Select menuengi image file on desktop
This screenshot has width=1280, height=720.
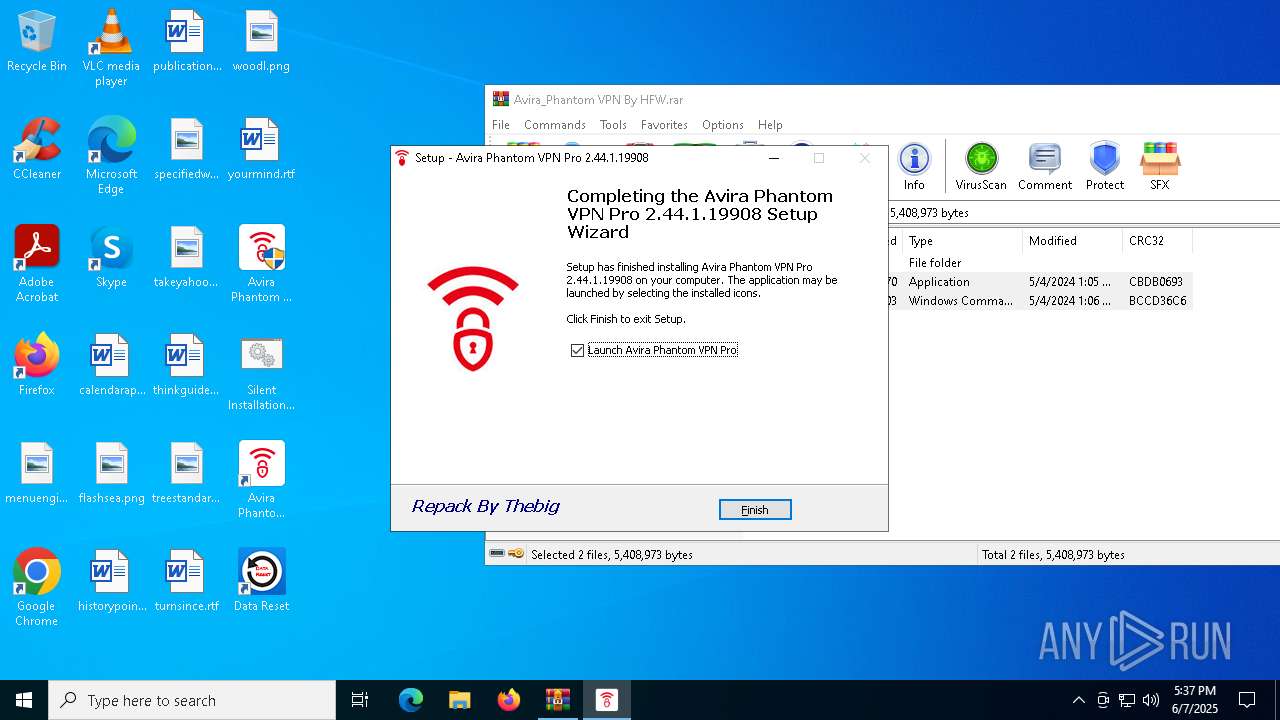click(x=37, y=473)
